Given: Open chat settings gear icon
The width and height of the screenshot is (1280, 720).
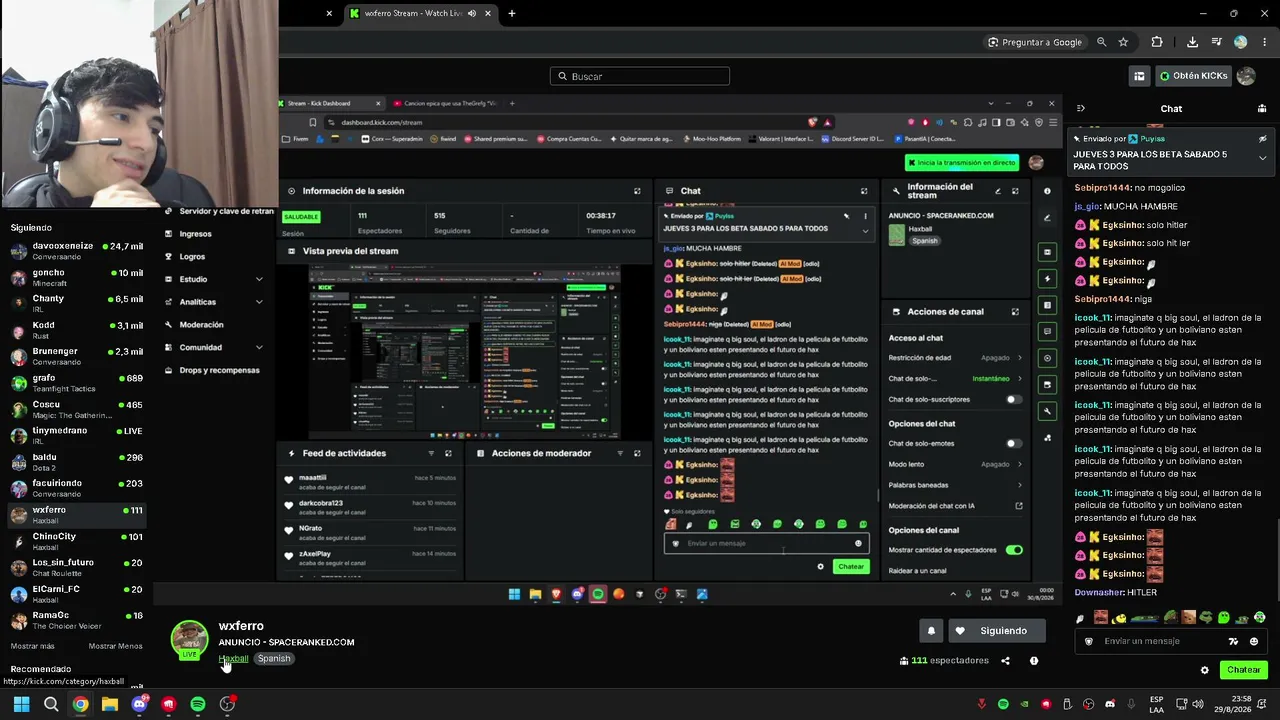Looking at the screenshot, I should pyautogui.click(x=1204, y=670).
